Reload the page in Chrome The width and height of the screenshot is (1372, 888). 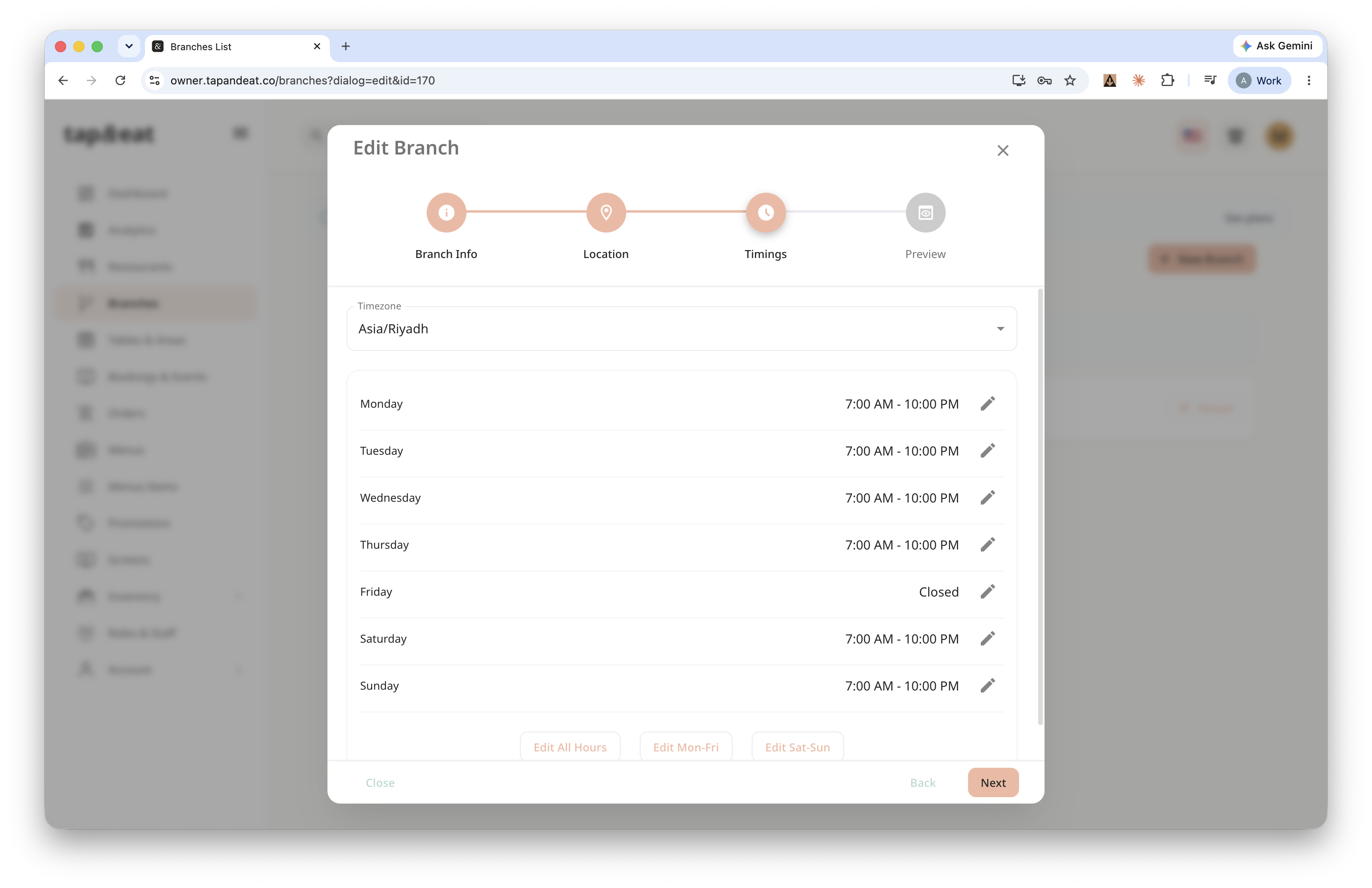point(120,80)
